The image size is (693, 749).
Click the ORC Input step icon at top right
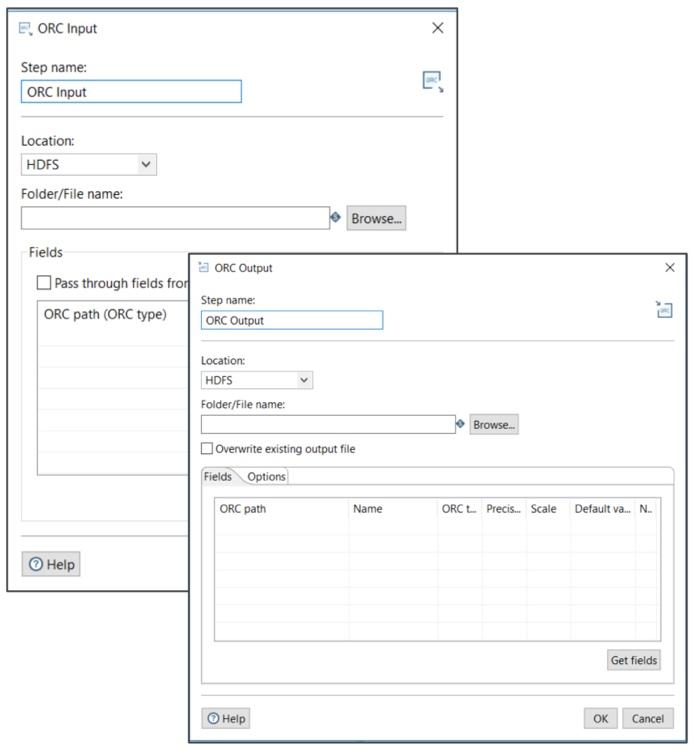[x=433, y=82]
